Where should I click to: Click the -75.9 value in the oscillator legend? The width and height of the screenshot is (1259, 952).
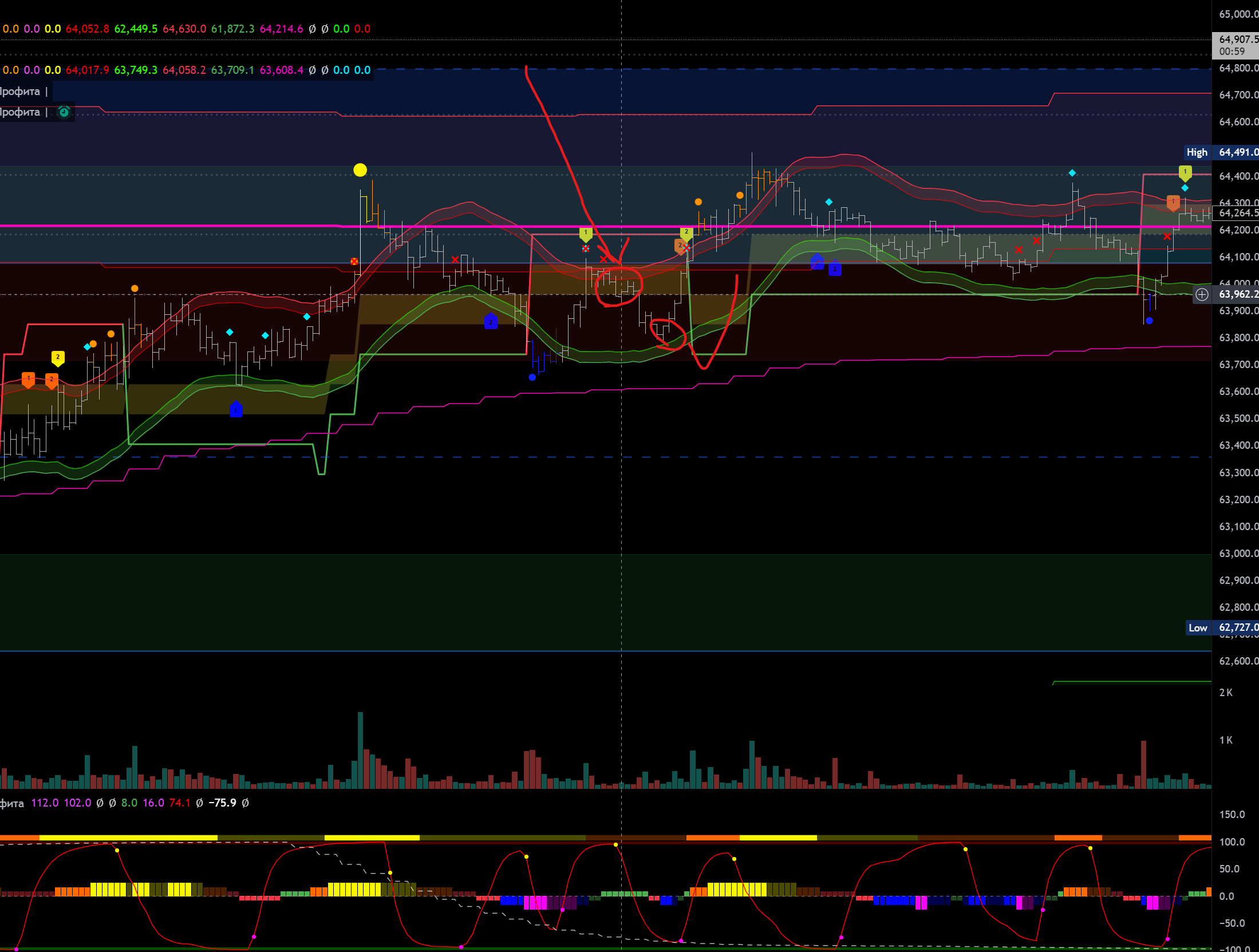[x=222, y=803]
